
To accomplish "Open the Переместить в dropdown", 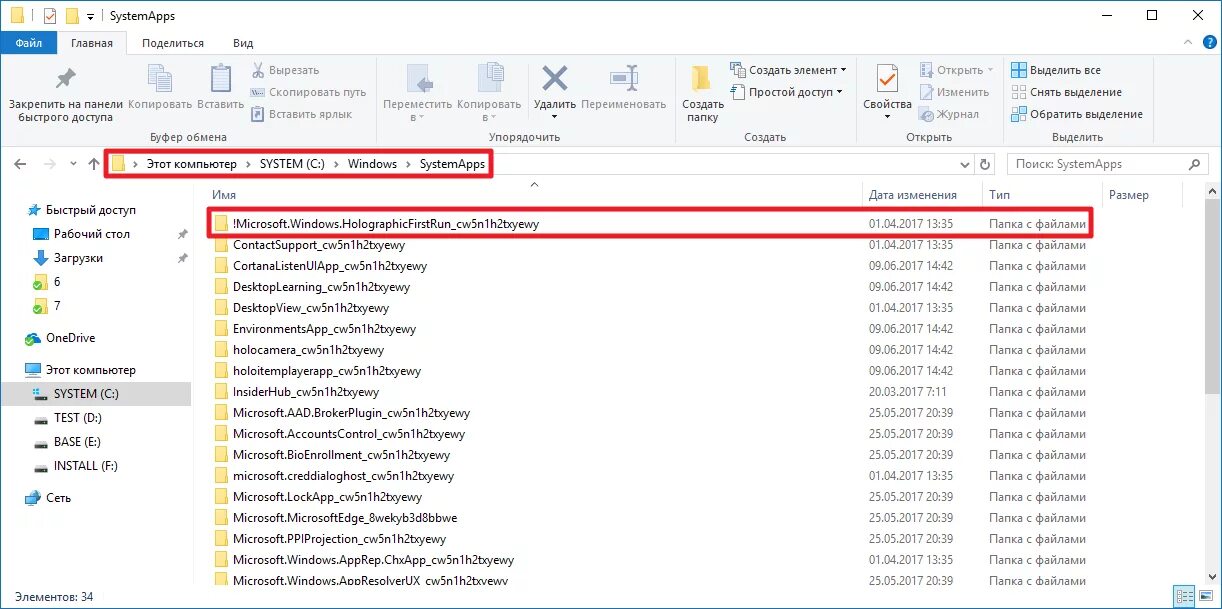I will click(417, 93).
